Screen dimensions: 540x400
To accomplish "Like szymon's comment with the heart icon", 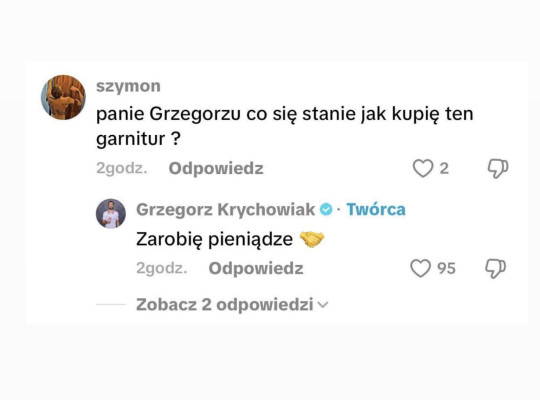I will click(x=423, y=168).
